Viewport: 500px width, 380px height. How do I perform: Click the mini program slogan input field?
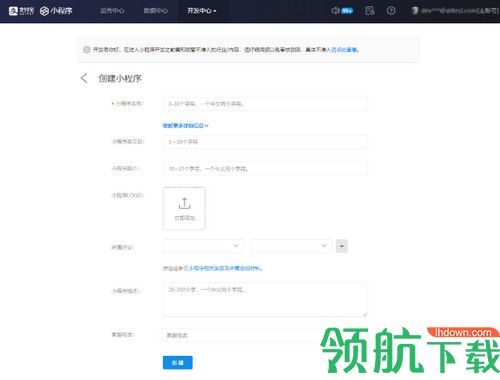click(265, 169)
